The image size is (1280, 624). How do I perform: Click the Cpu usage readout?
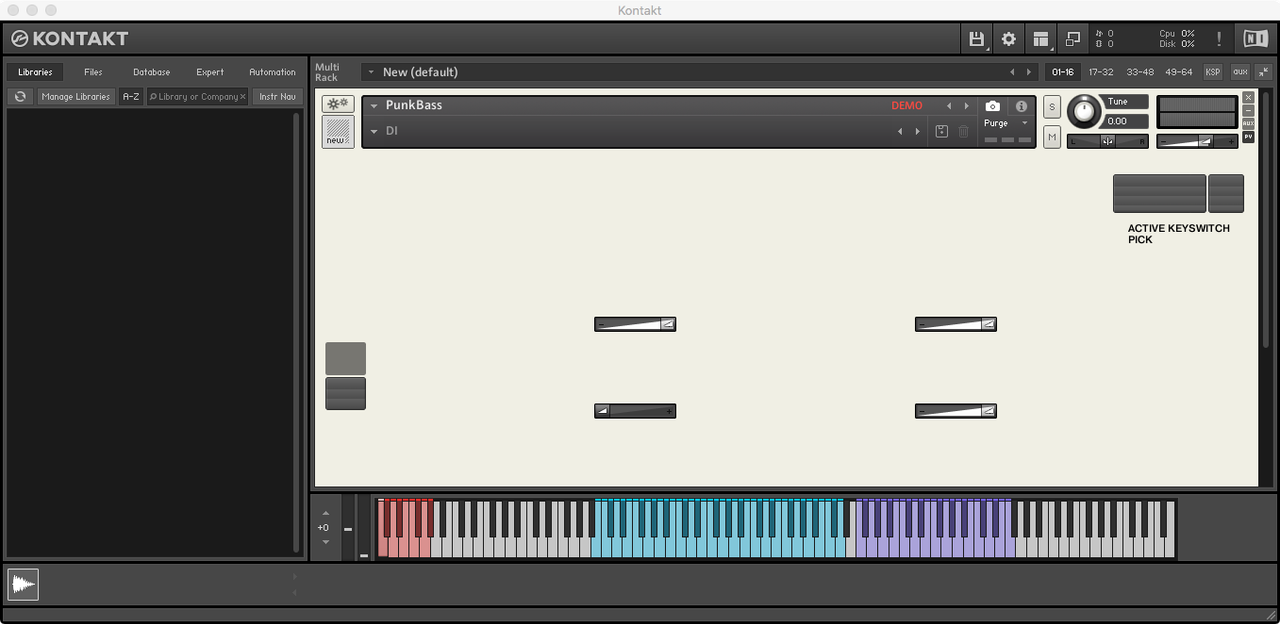(x=1177, y=33)
